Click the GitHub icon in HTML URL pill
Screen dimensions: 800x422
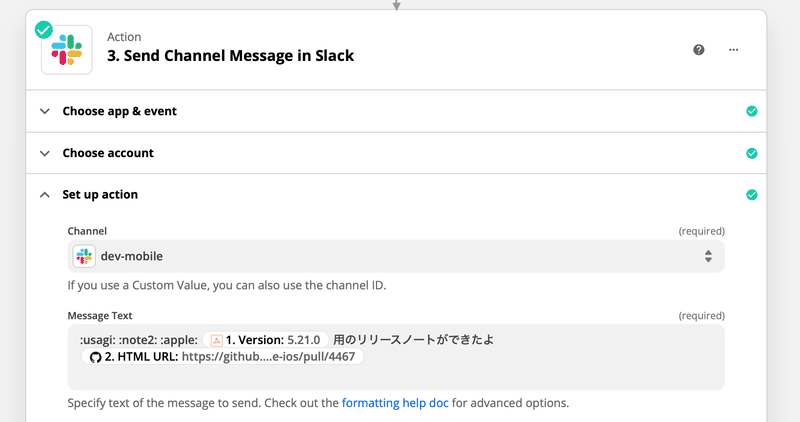[x=95, y=357]
